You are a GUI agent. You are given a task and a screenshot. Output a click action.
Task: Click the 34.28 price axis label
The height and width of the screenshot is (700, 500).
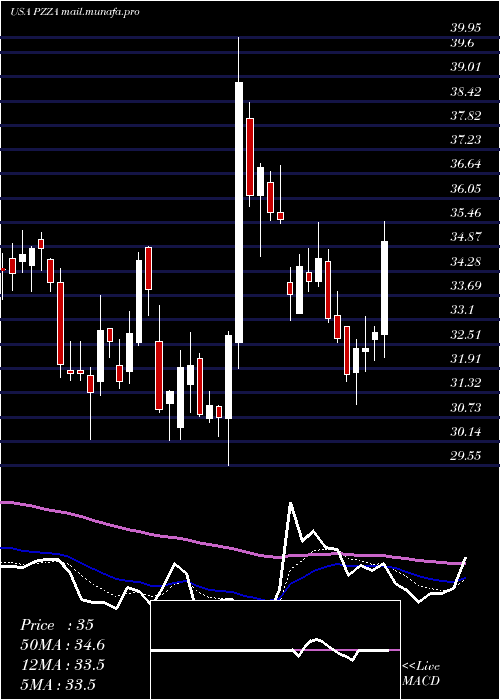(x=466, y=261)
